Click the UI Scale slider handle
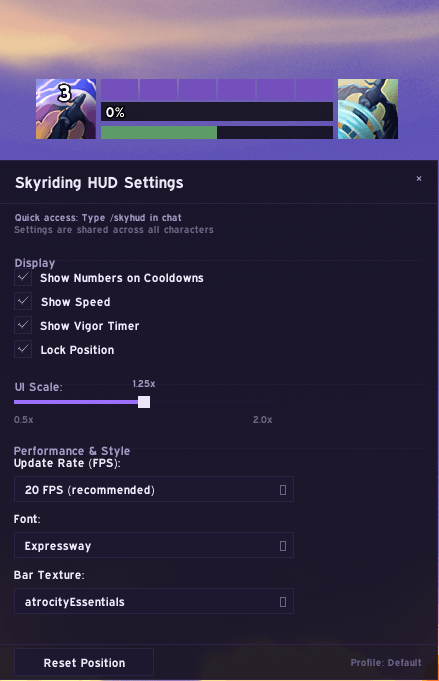 pyautogui.click(x=144, y=402)
